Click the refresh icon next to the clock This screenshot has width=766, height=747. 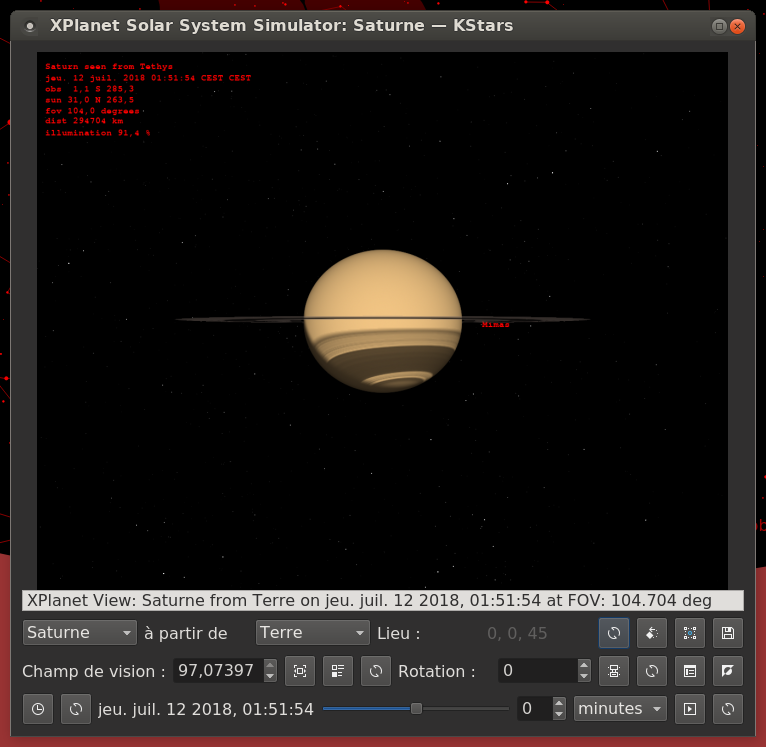tap(76, 709)
